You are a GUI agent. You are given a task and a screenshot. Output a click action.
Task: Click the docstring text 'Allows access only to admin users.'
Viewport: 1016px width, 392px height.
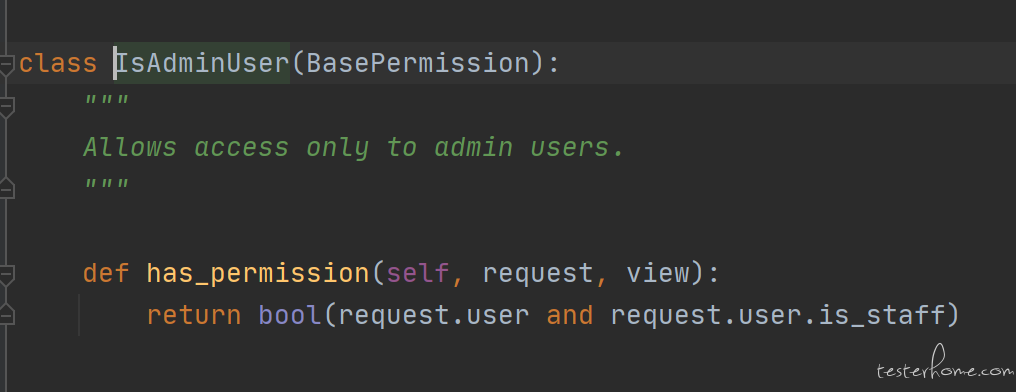(x=354, y=148)
